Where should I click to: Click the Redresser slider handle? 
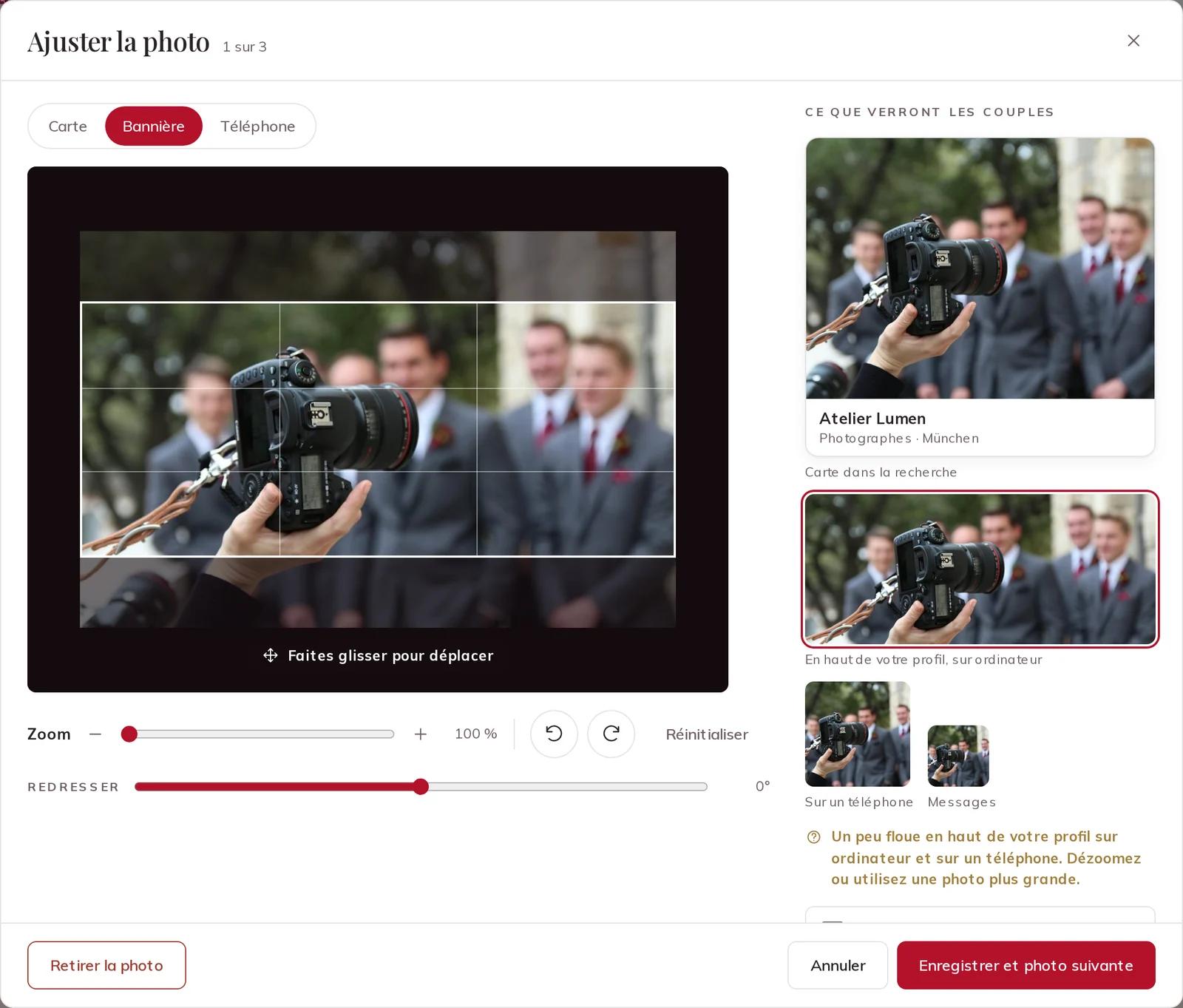[x=421, y=787]
